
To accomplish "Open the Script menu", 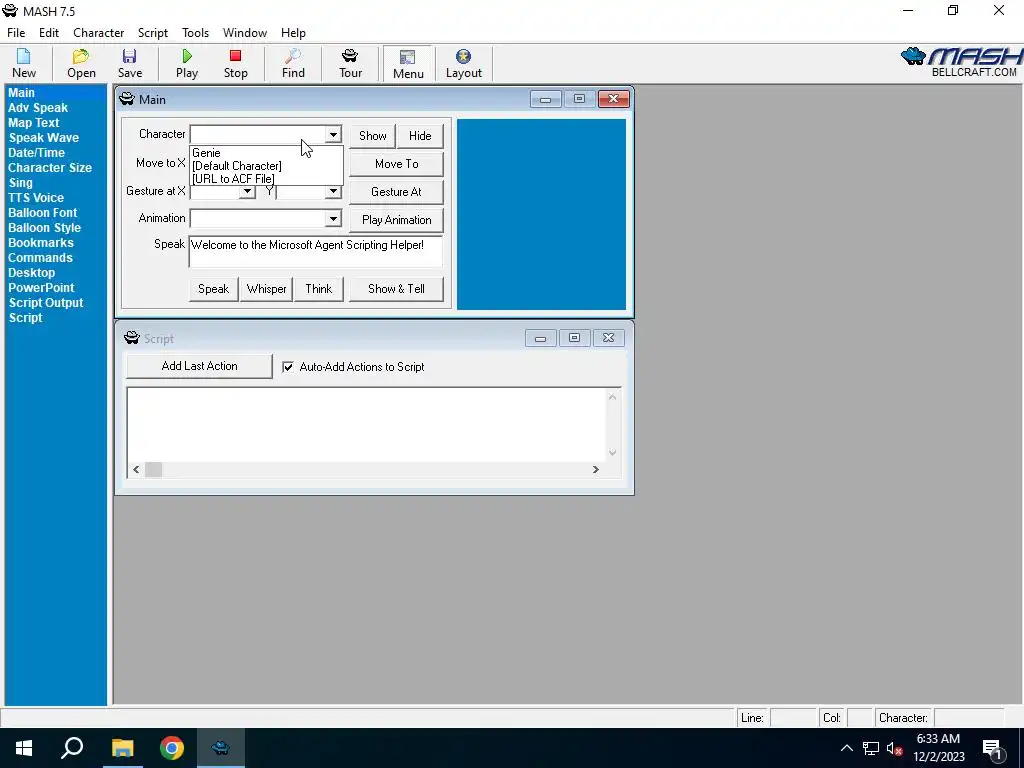I will point(153,33).
